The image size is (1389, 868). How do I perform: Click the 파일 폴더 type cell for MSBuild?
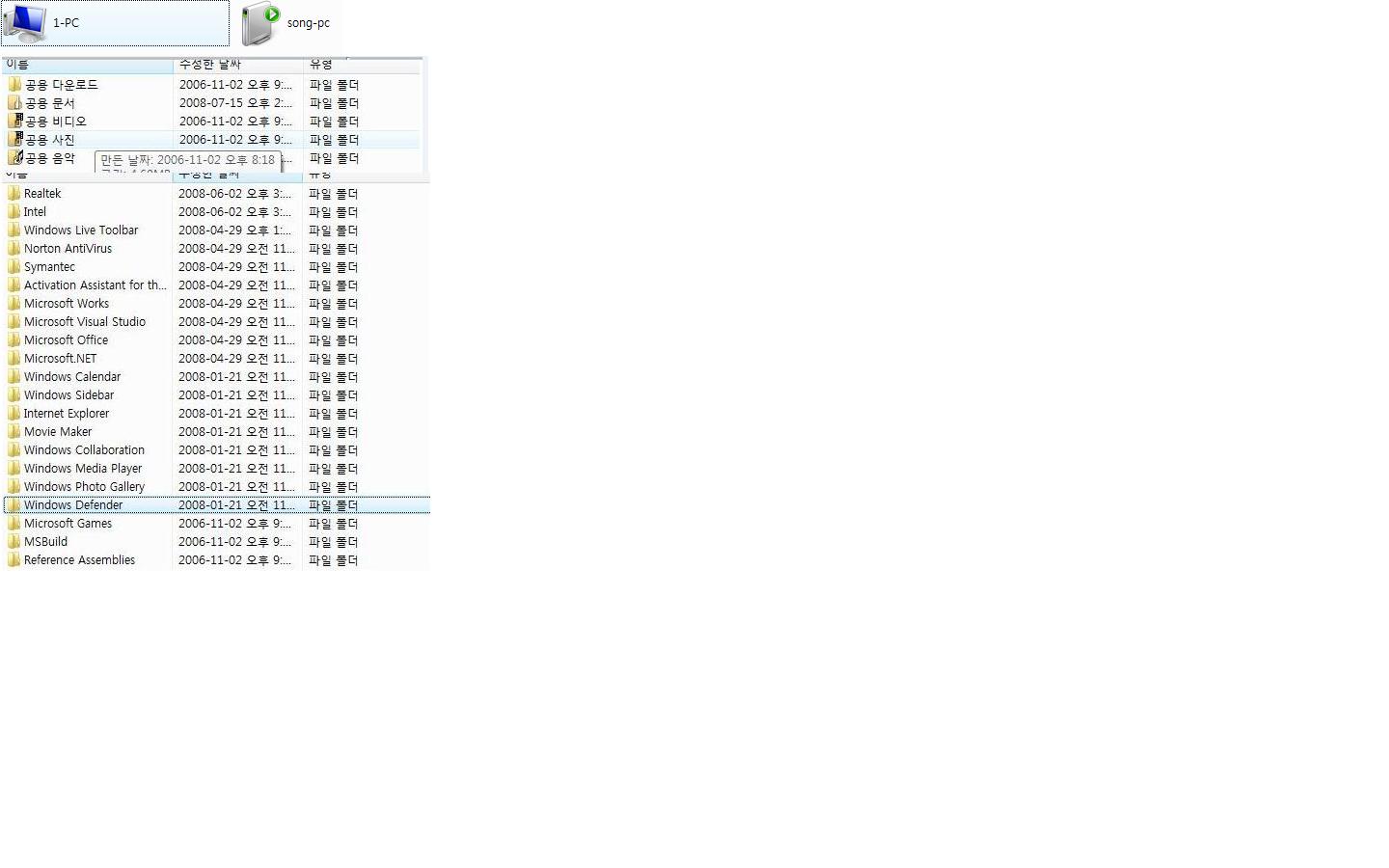click(333, 542)
